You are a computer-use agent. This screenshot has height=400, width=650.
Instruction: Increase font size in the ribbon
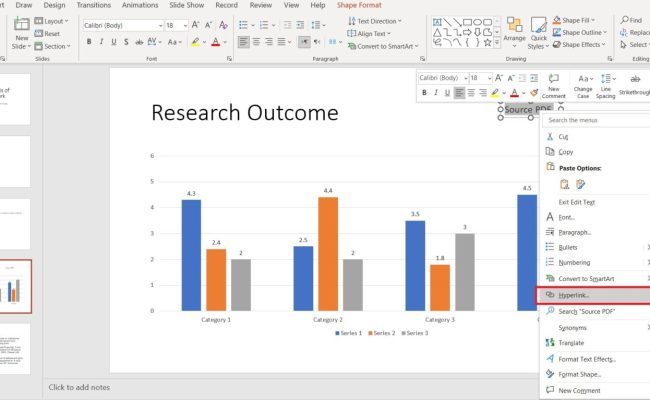click(195, 25)
